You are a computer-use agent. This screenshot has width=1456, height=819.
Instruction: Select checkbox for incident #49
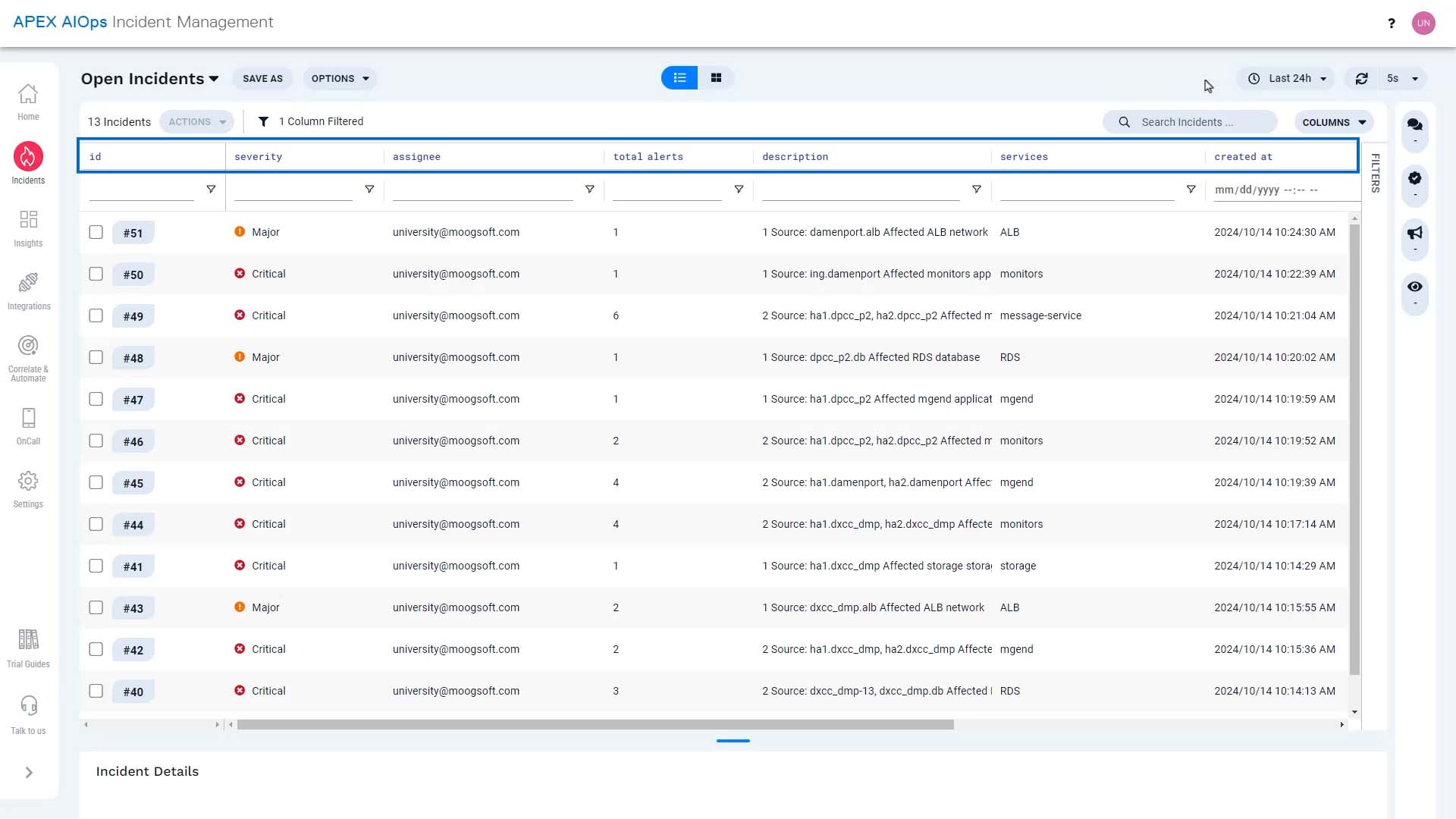coord(96,315)
